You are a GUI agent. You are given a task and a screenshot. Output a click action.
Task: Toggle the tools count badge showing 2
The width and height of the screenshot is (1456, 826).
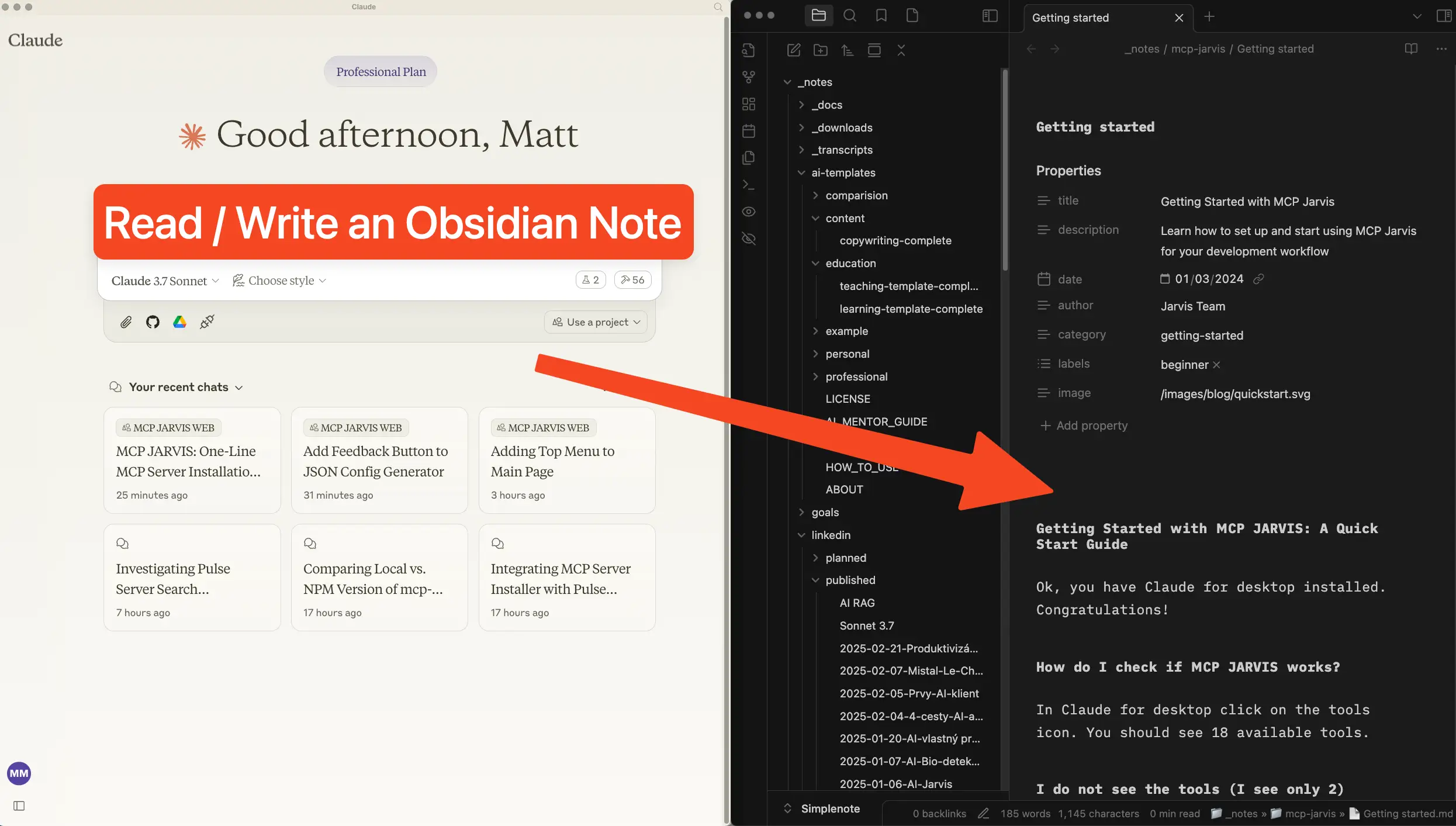[591, 280]
